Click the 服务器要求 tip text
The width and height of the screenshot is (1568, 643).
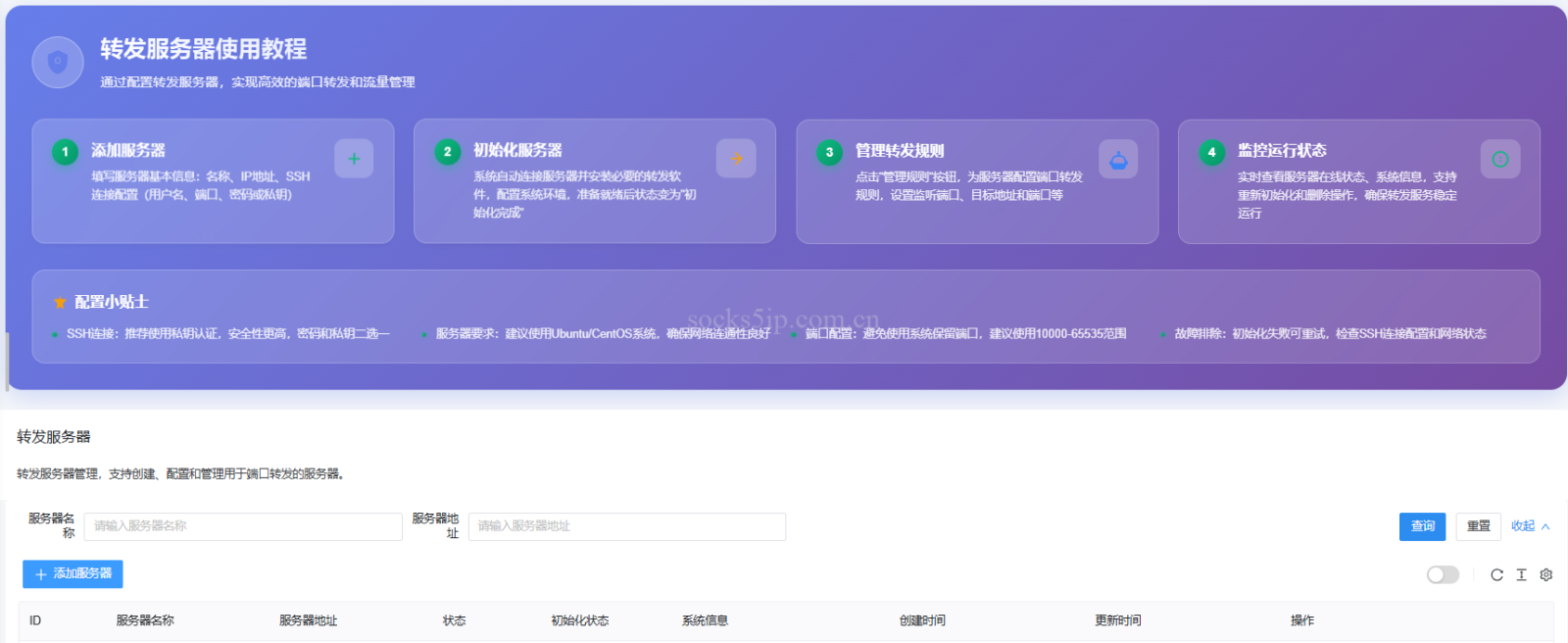[603, 334]
